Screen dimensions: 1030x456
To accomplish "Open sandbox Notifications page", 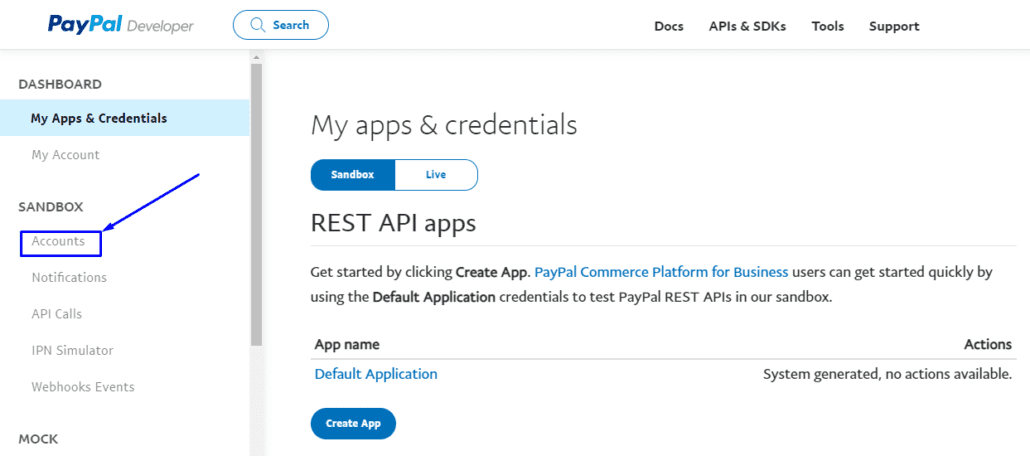I will (69, 277).
